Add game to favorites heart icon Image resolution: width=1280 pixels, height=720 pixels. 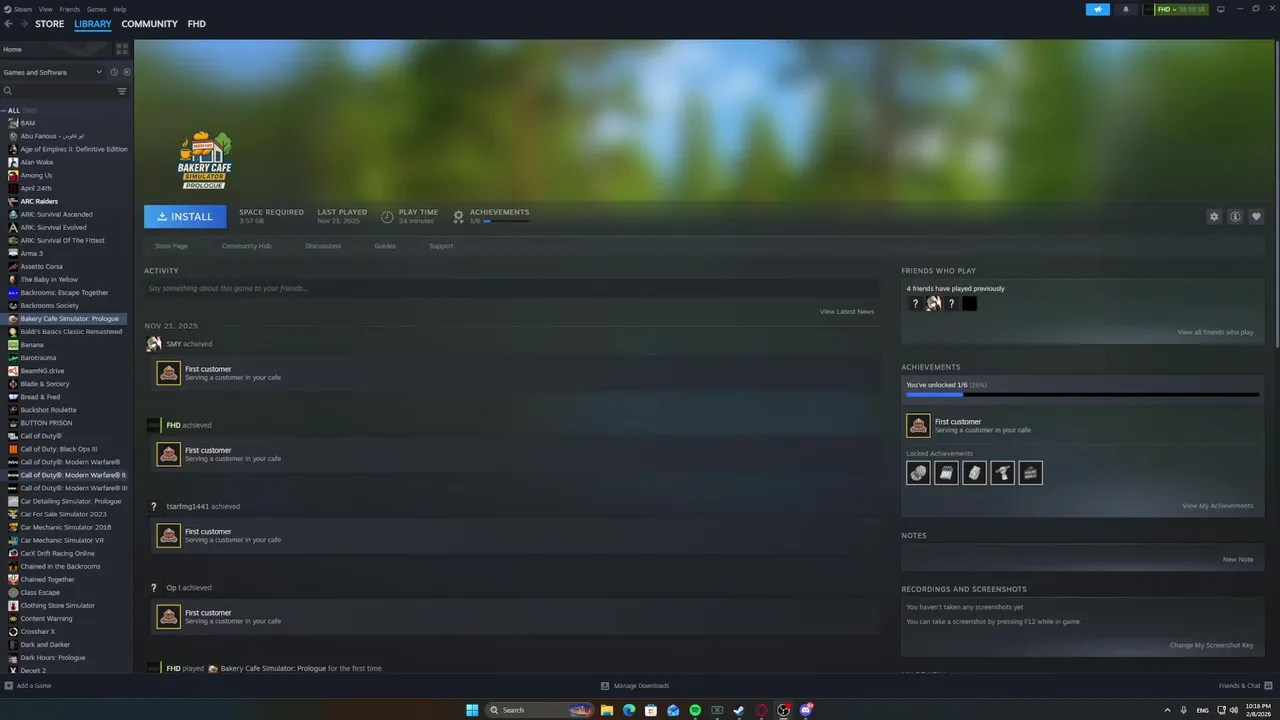click(1256, 217)
